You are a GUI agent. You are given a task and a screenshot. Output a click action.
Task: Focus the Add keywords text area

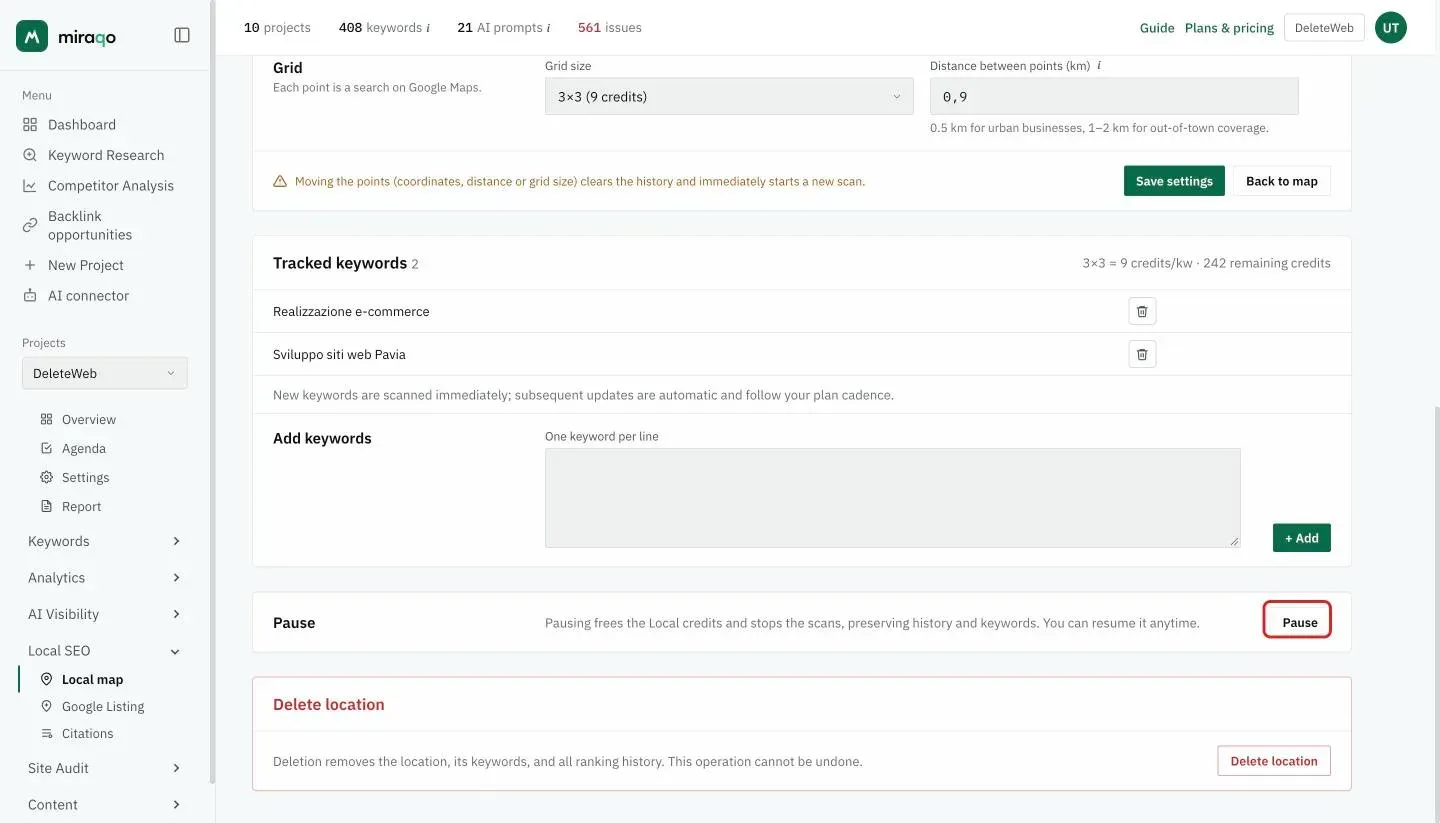(893, 498)
